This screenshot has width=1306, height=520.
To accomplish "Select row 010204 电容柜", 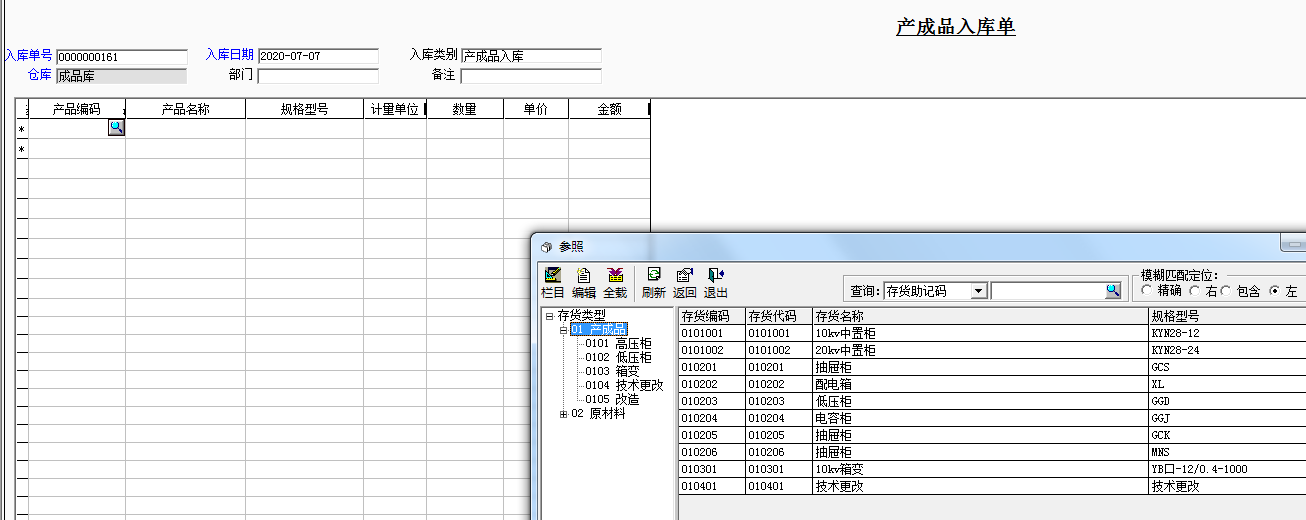I will [992, 418].
